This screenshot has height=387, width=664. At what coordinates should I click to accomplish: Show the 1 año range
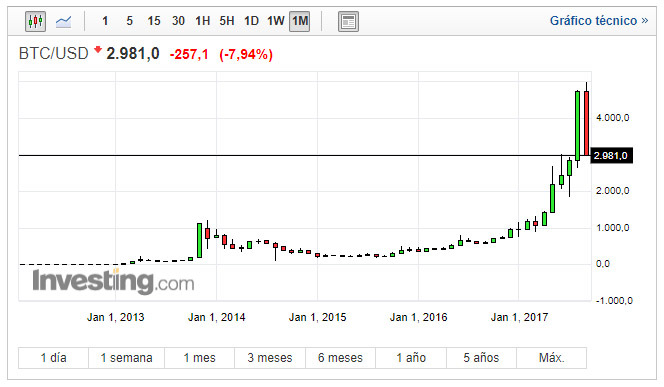click(x=411, y=358)
